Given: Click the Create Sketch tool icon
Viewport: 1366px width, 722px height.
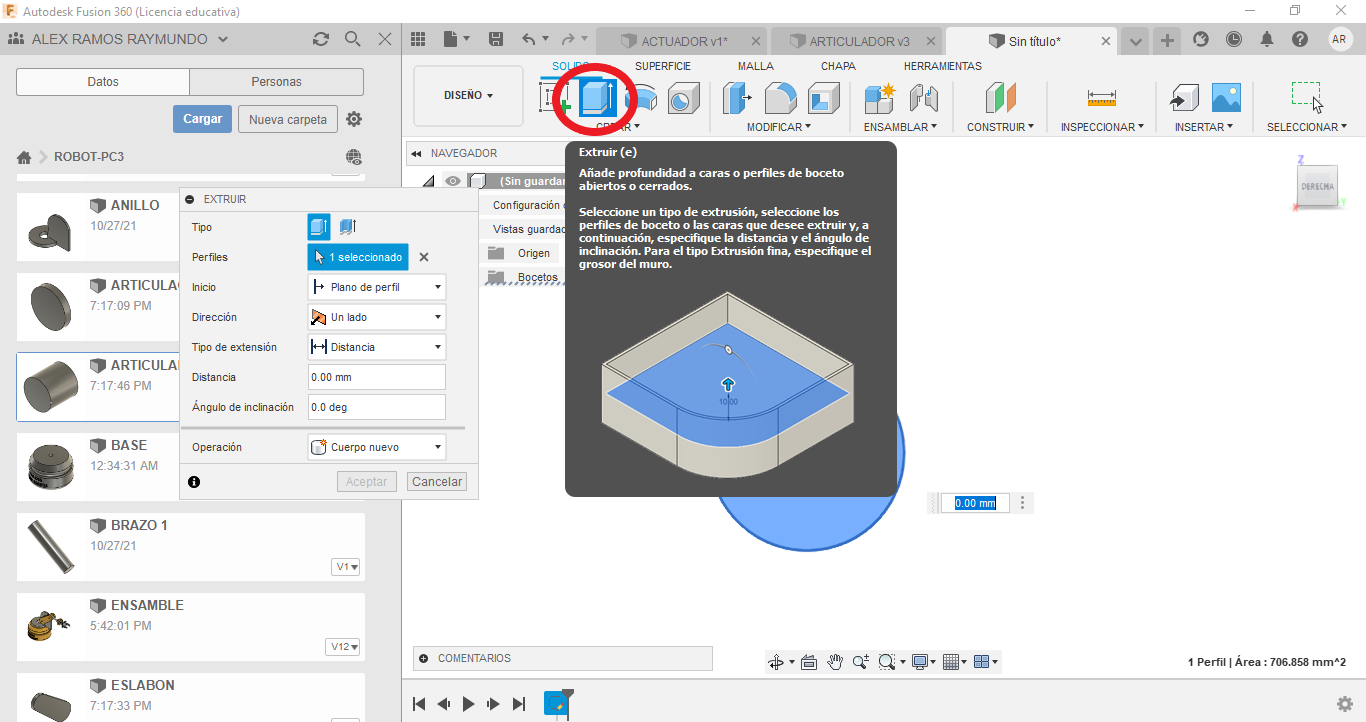Looking at the screenshot, I should 555,98.
